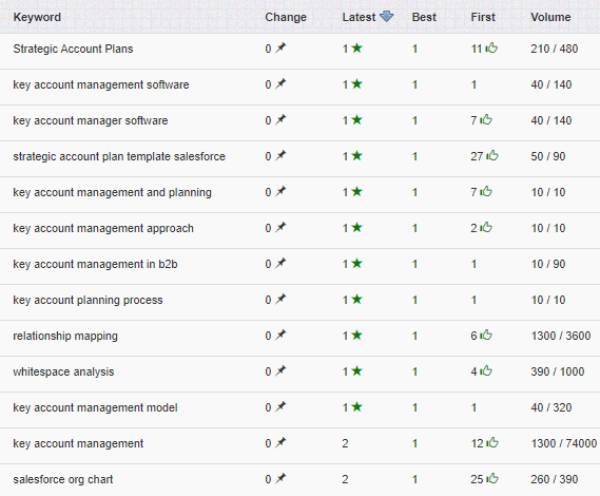The height and width of the screenshot is (496, 600).
Task: Select keyword 'relationship mapping'
Action: pyautogui.click(x=65, y=336)
